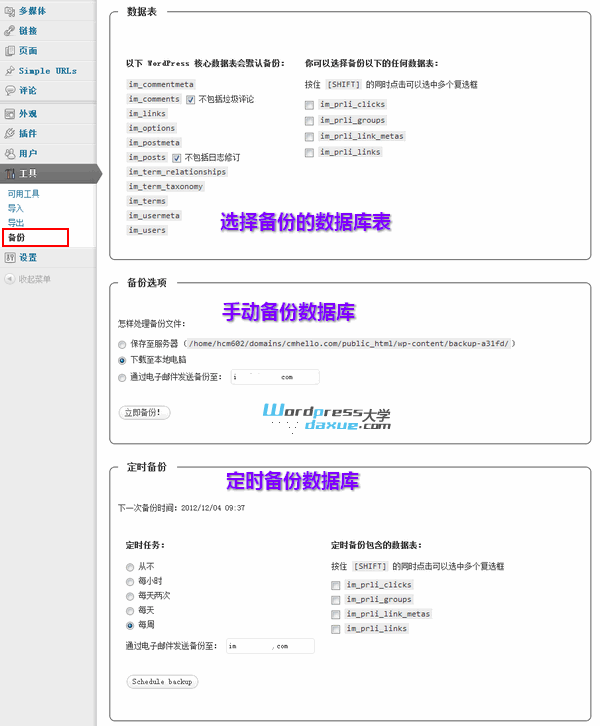
Task: Click the im_options table name
Action: coord(152,128)
